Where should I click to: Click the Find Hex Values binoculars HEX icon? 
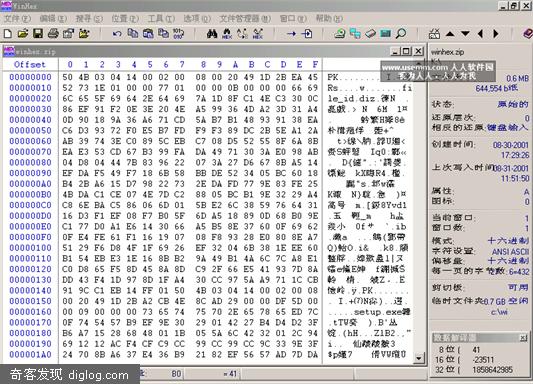pos(227,34)
